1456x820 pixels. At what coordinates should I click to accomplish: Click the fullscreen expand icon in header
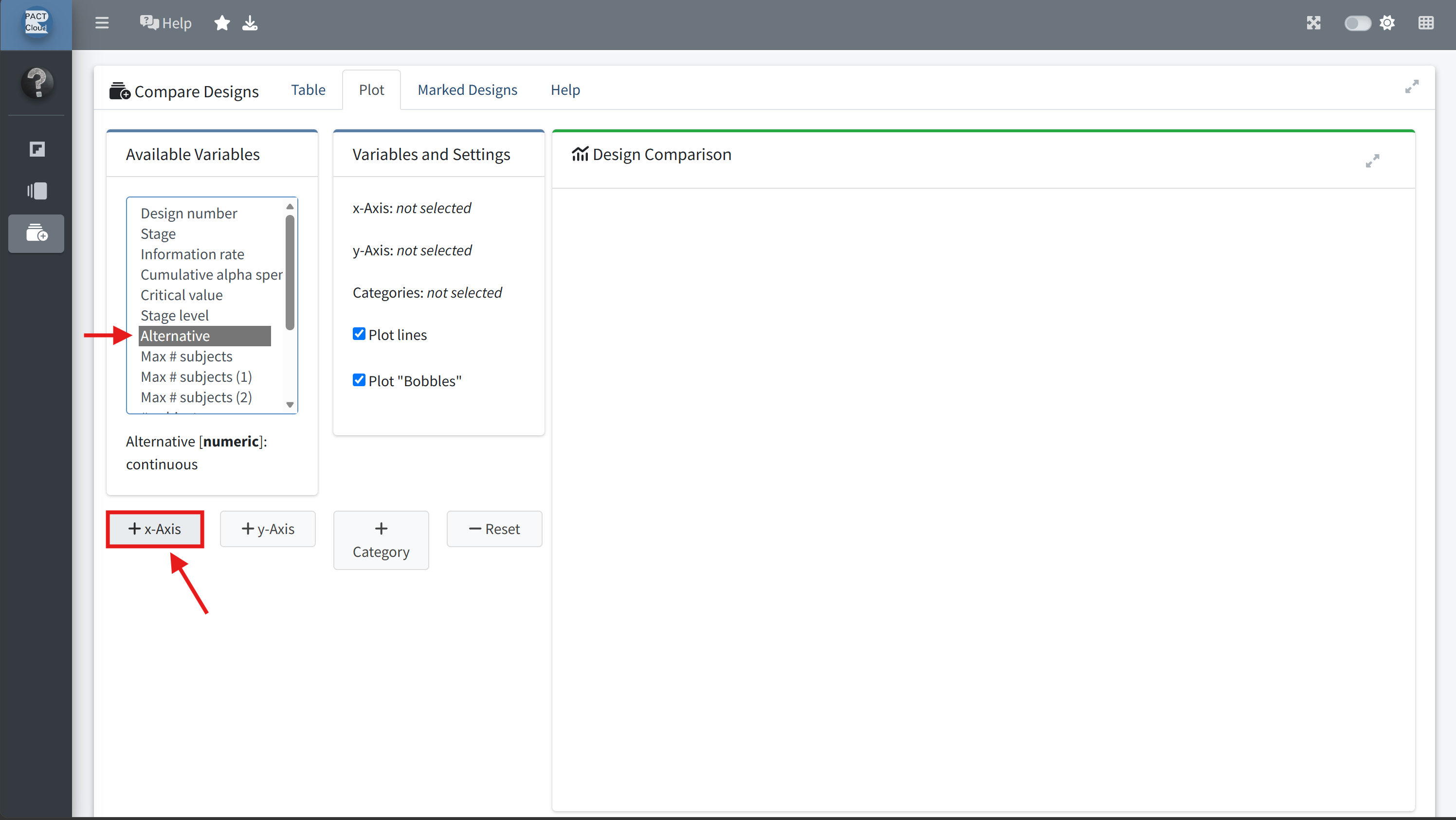tap(1313, 23)
